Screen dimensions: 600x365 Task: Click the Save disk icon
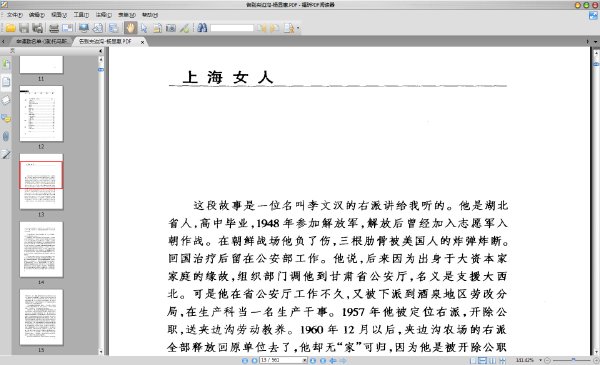pos(24,28)
